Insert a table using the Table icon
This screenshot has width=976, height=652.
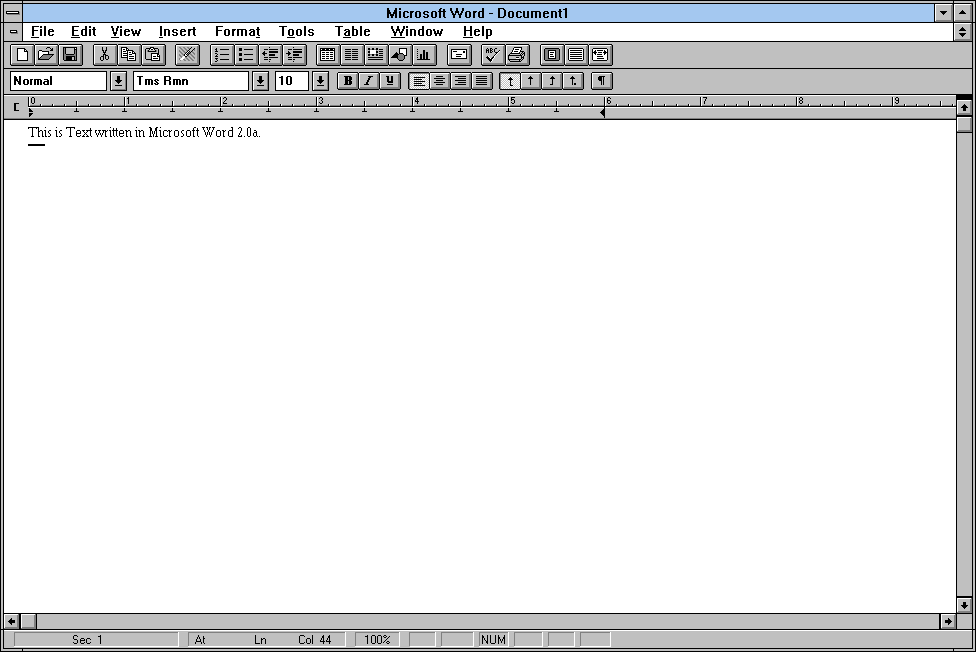click(327, 55)
